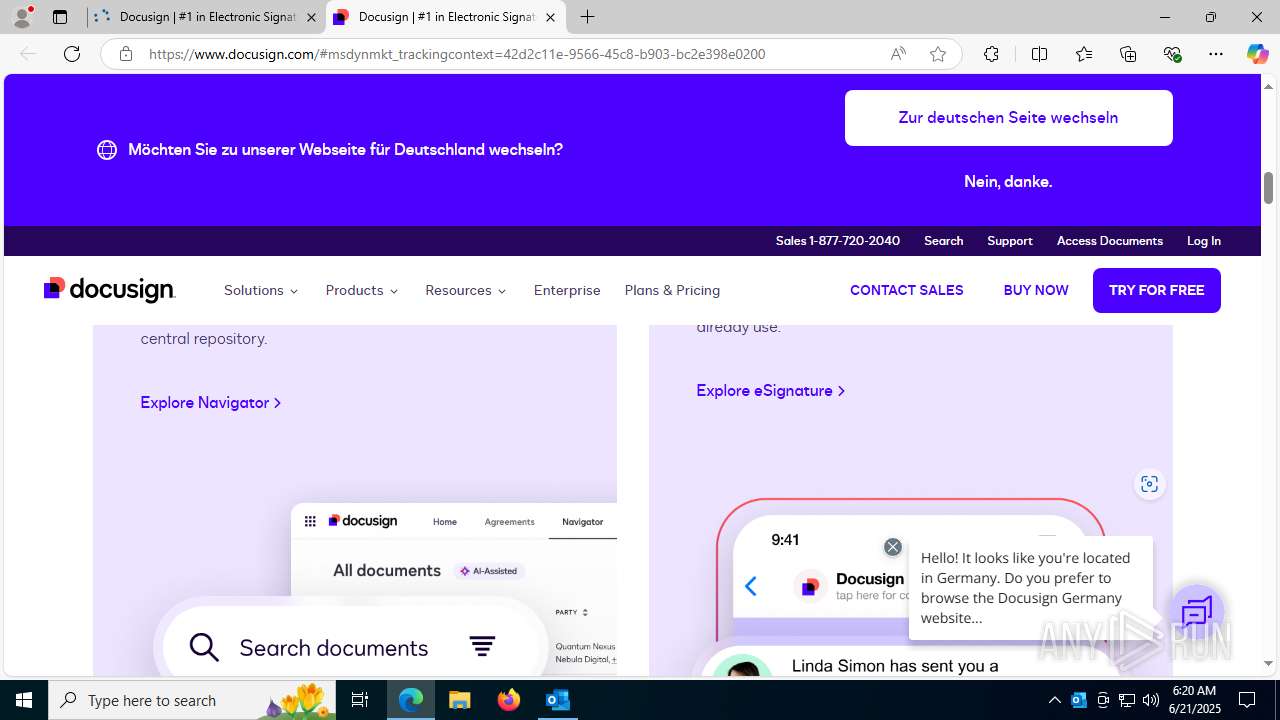Open Support in the top bar
Screen dimensions: 1280x720
coord(1010,241)
